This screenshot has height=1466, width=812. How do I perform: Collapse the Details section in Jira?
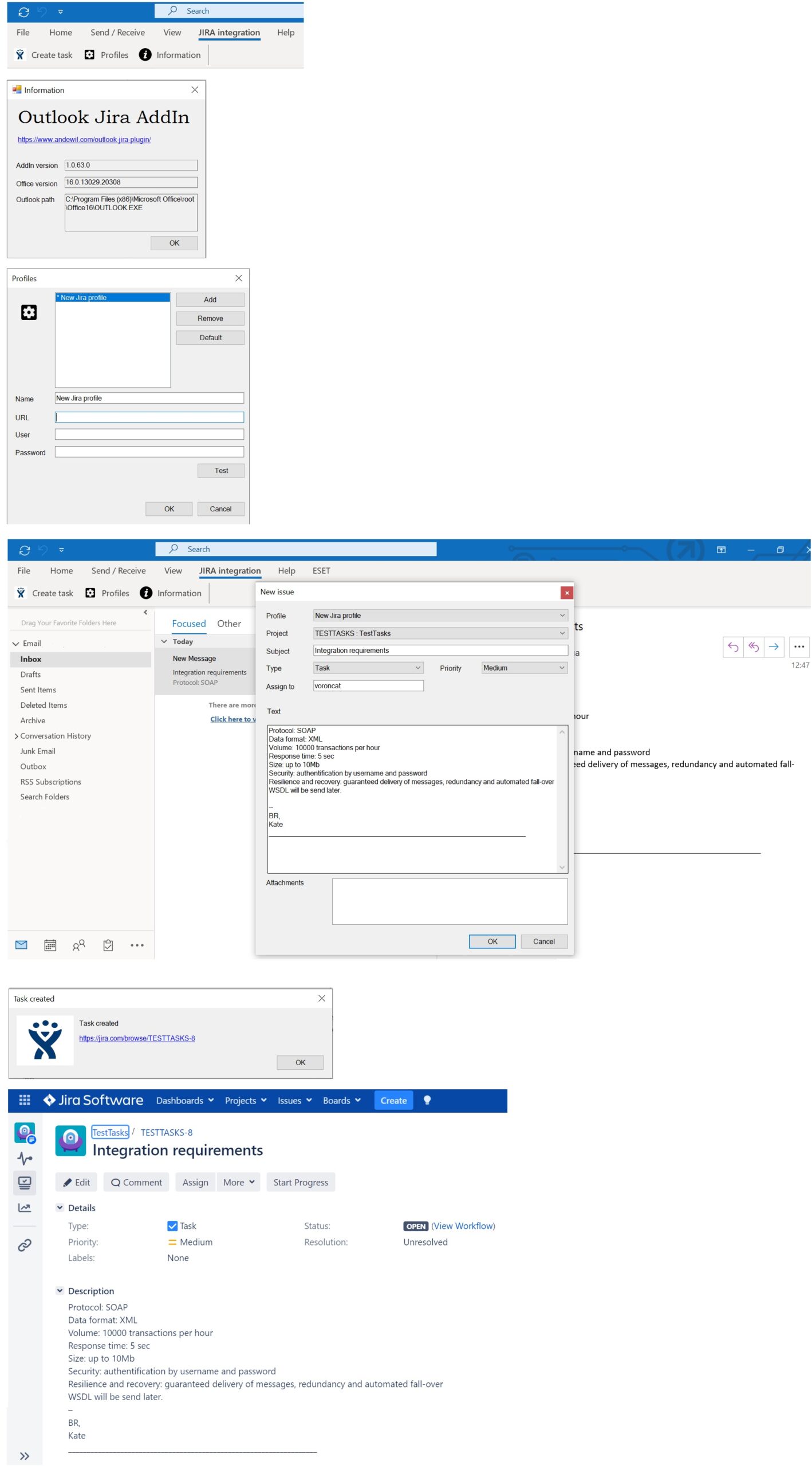(60, 1207)
